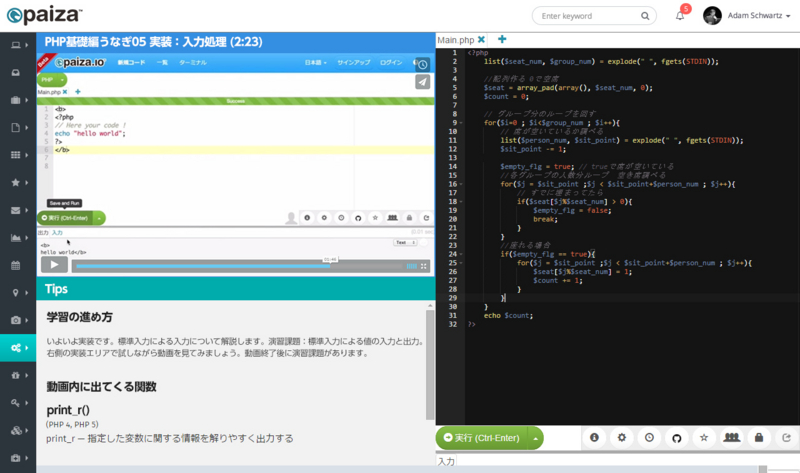
Task: Click the video's 実行 run button
Action: [x=65, y=218]
